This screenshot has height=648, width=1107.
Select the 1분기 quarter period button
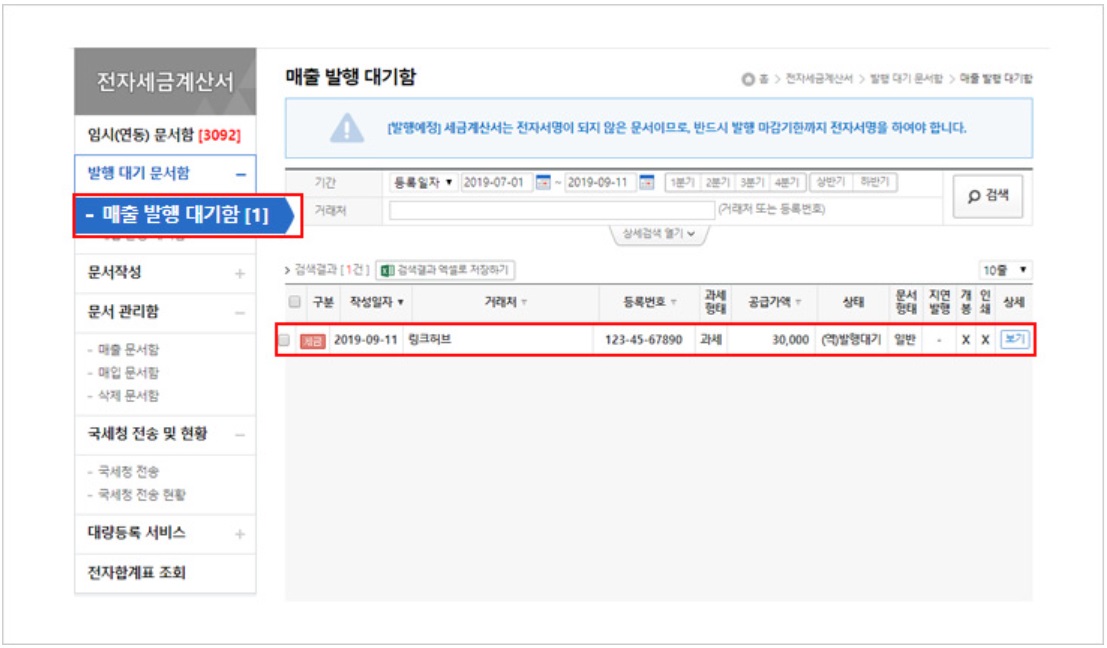682,182
